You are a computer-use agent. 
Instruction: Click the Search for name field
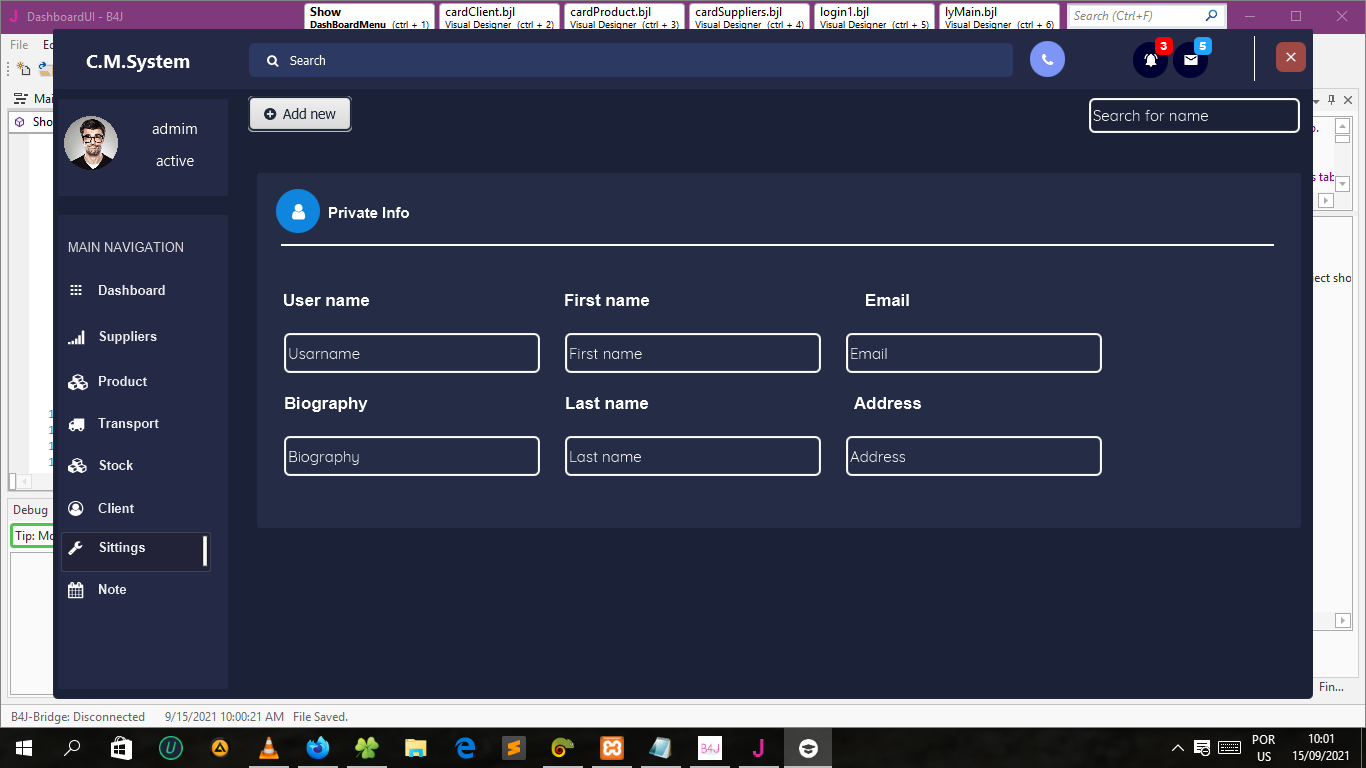1194,115
